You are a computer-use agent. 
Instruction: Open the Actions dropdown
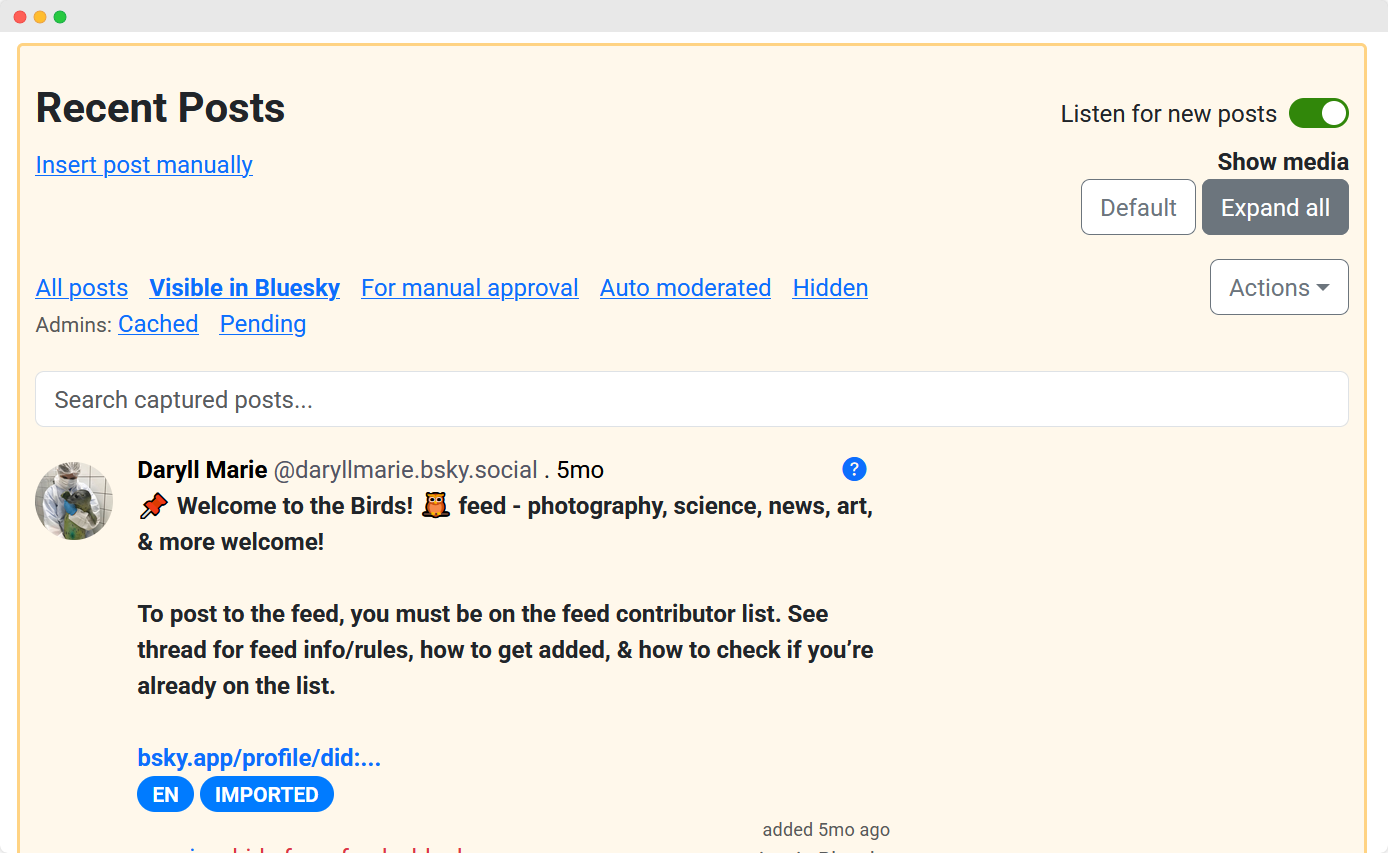click(1279, 287)
